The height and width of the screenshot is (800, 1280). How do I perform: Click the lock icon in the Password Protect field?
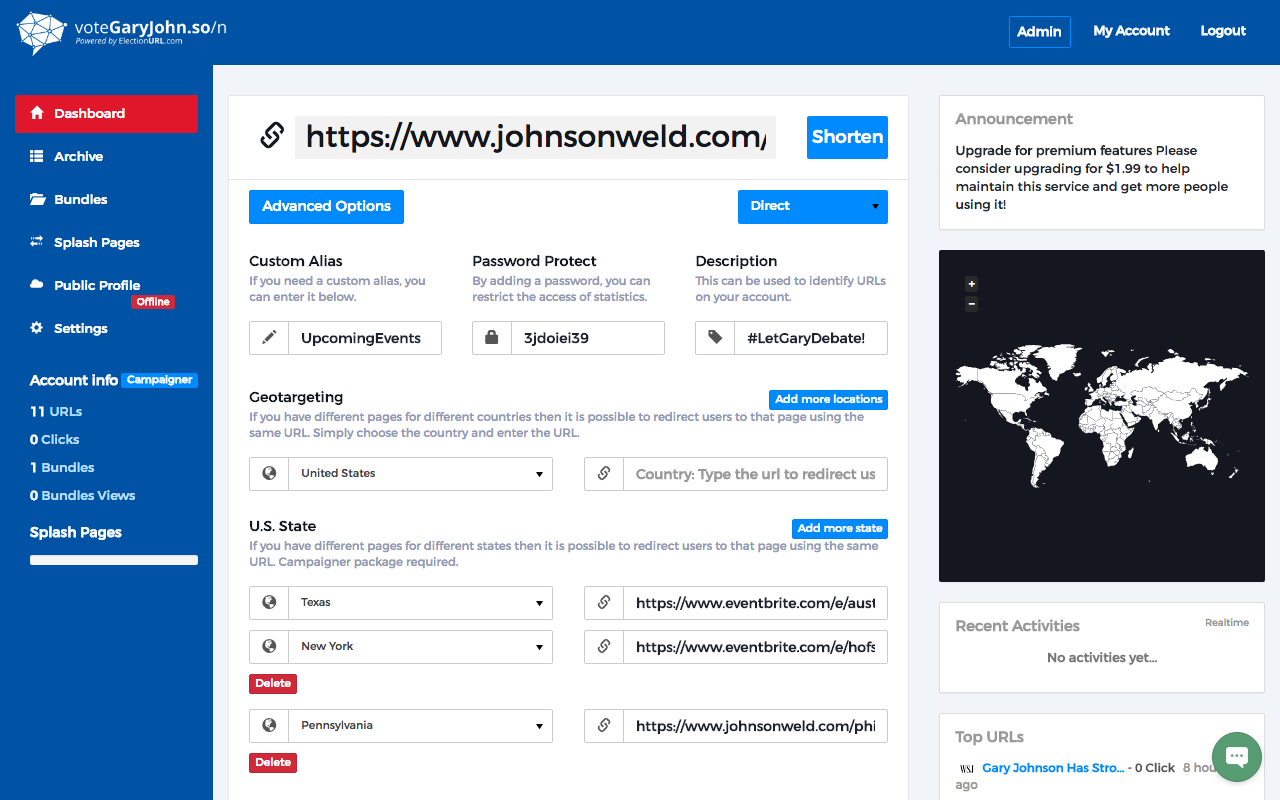(491, 338)
